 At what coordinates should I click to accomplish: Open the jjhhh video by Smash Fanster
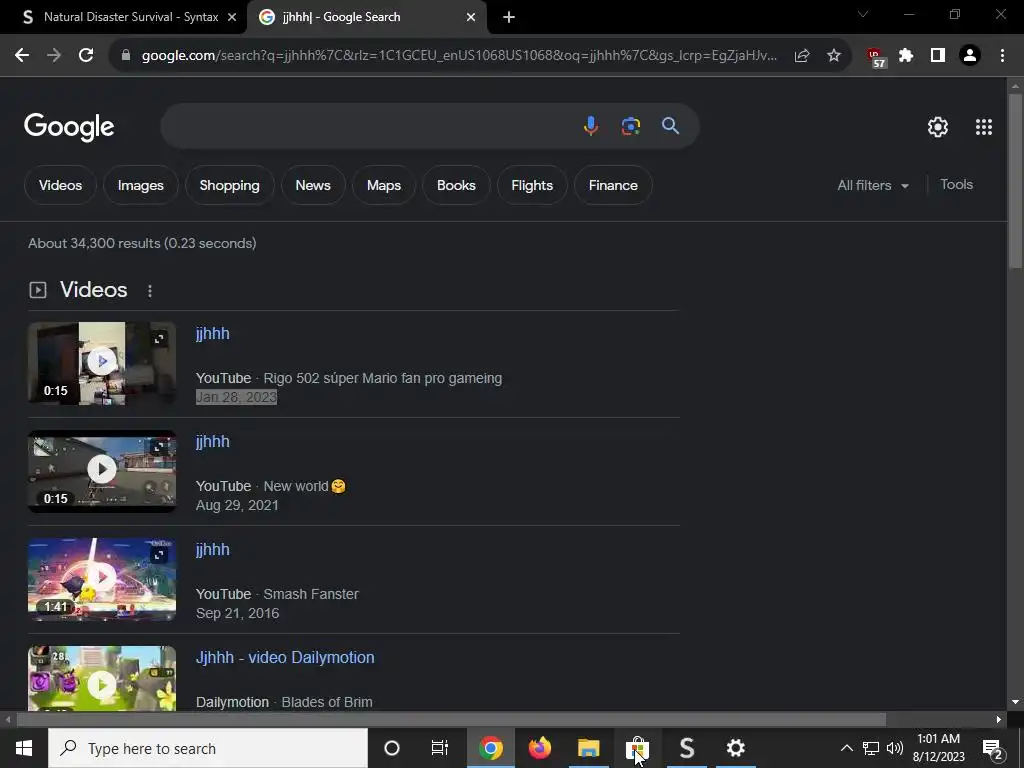(213, 550)
